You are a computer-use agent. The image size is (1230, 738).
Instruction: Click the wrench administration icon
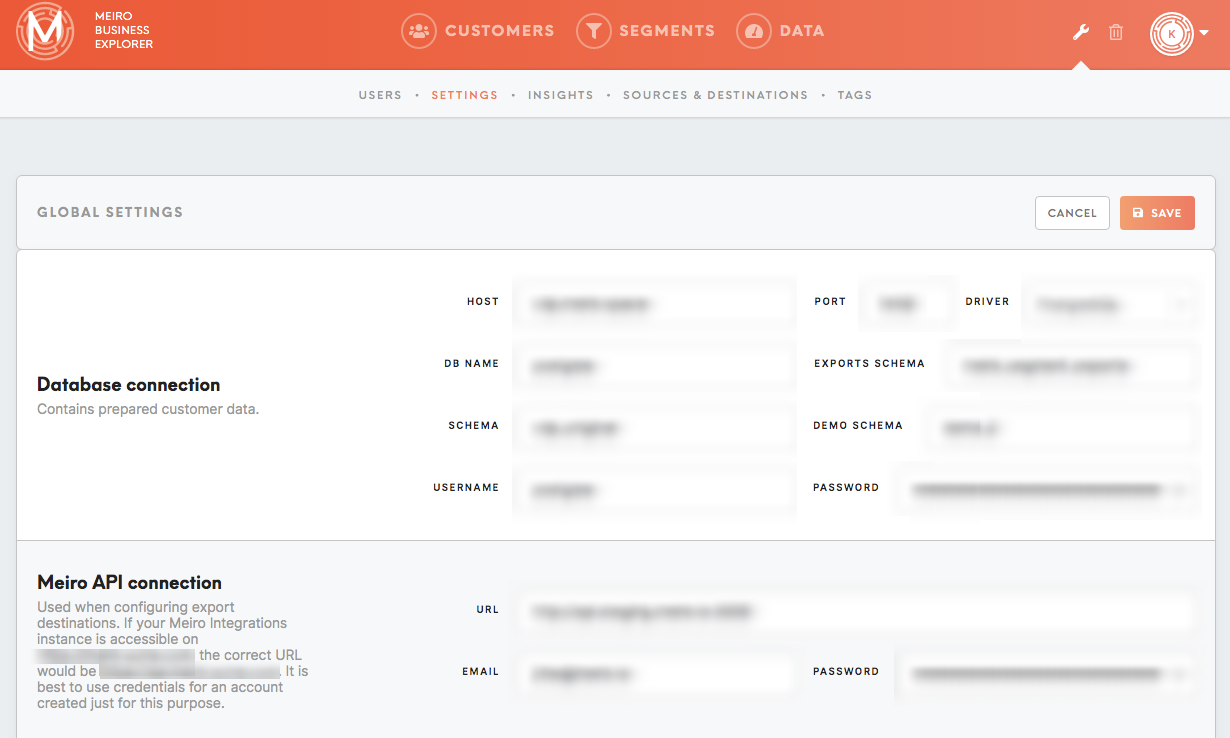click(1080, 32)
